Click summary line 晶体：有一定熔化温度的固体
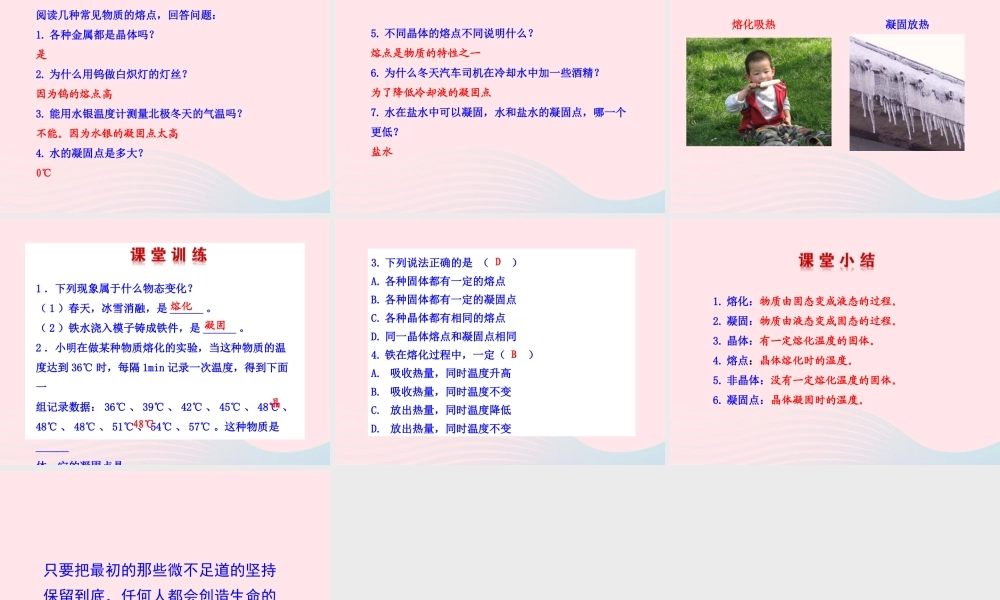This screenshot has height=600, width=1000. coord(794,341)
